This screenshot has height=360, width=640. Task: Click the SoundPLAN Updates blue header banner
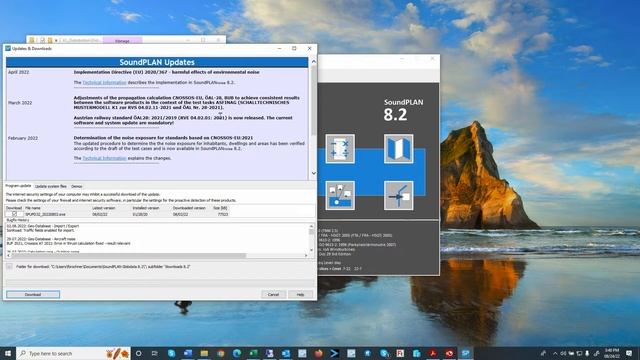(x=157, y=62)
